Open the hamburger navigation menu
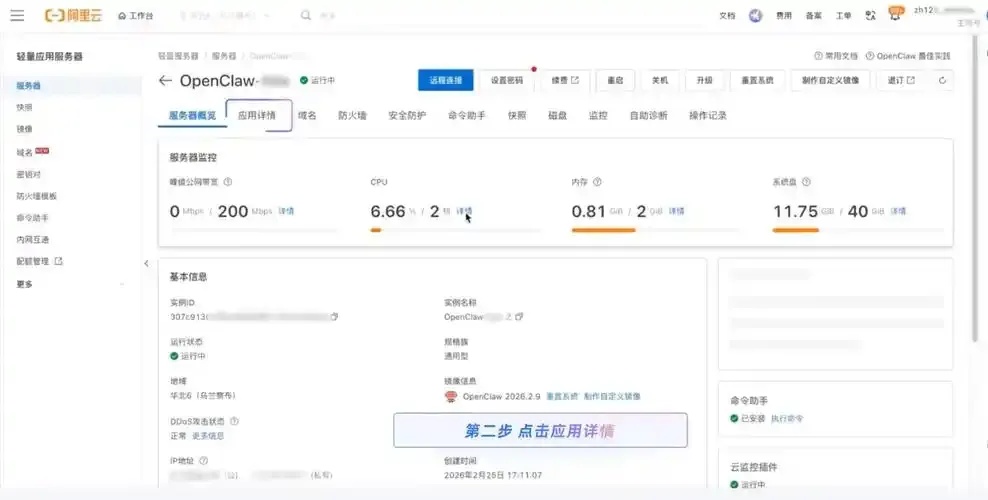 (17, 15)
